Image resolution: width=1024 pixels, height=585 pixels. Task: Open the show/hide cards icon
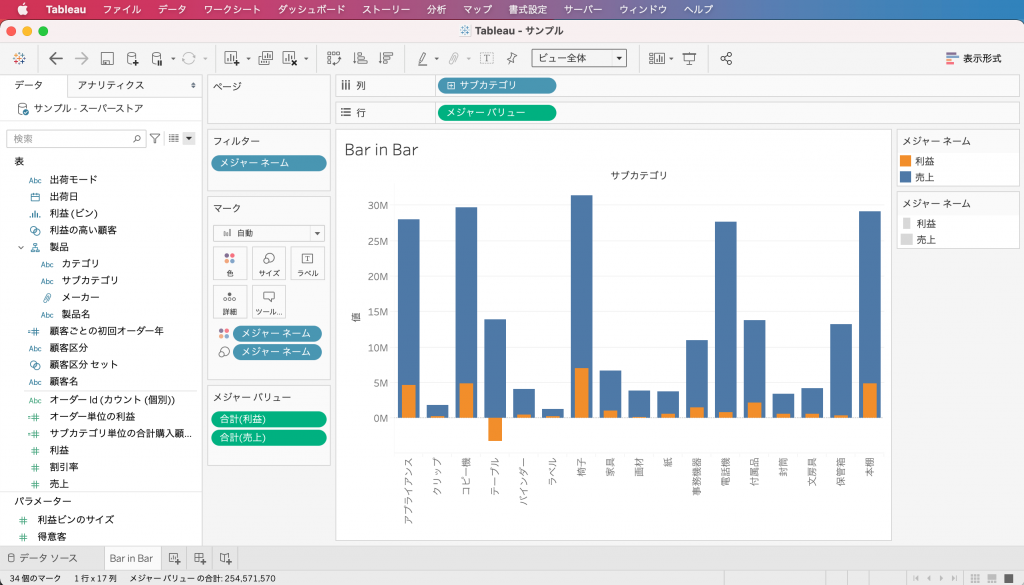tap(656, 59)
